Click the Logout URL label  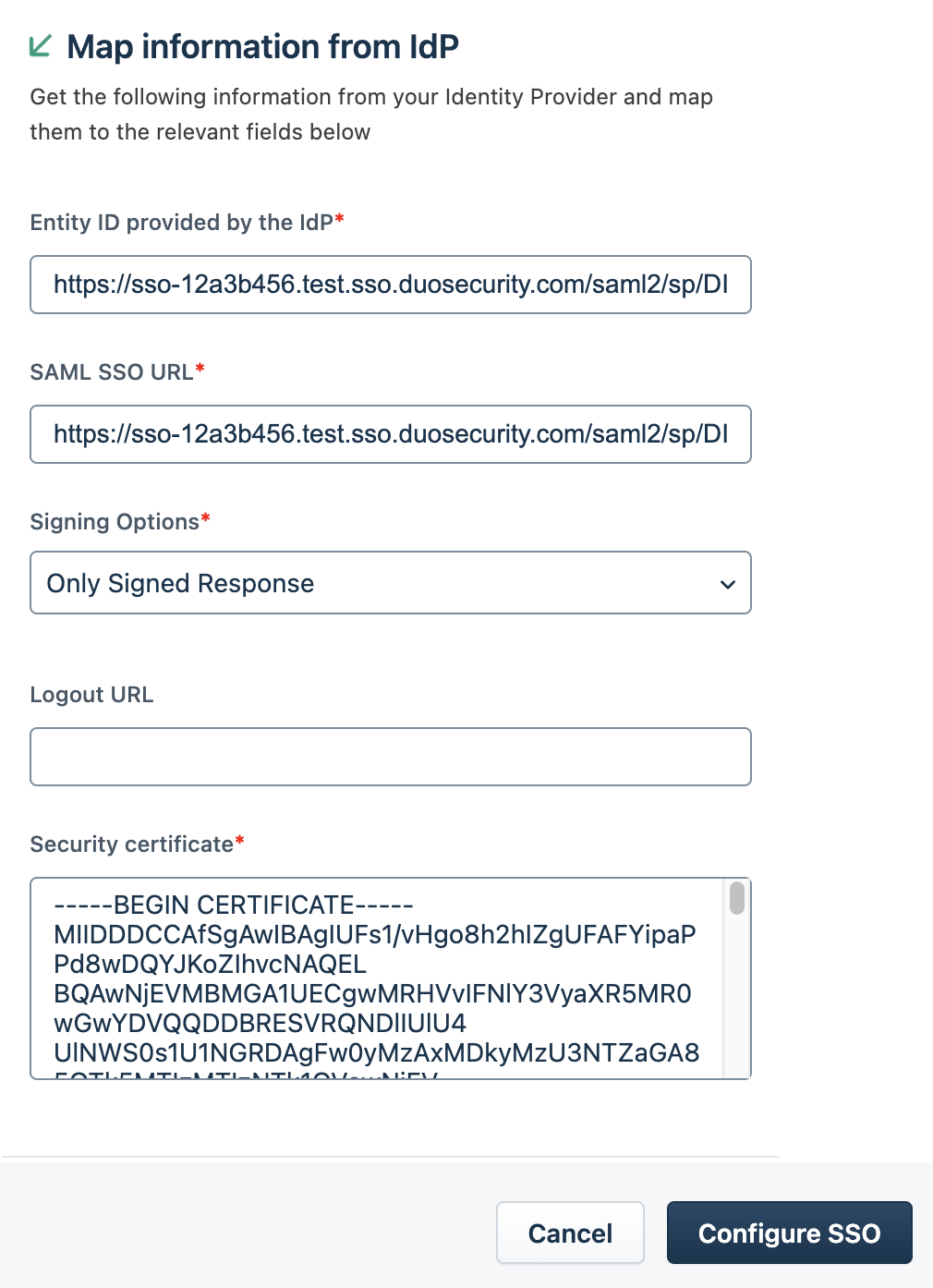pyautogui.click(x=91, y=694)
